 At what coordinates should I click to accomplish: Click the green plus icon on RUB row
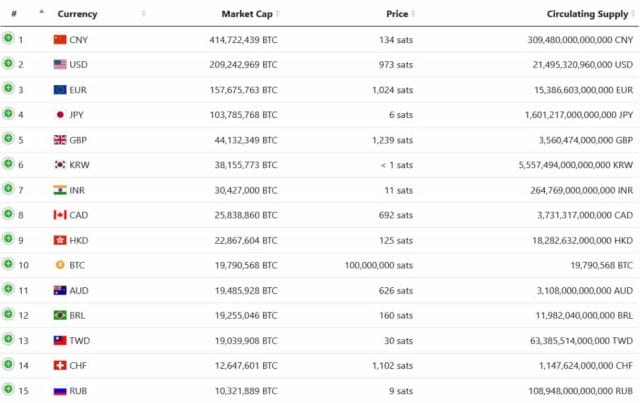coord(8,389)
